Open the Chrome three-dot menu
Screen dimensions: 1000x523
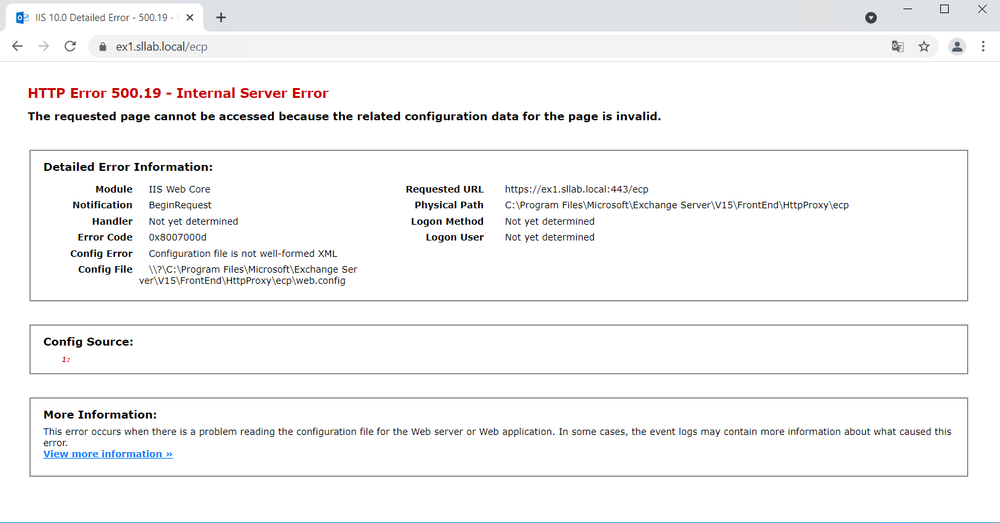point(983,47)
